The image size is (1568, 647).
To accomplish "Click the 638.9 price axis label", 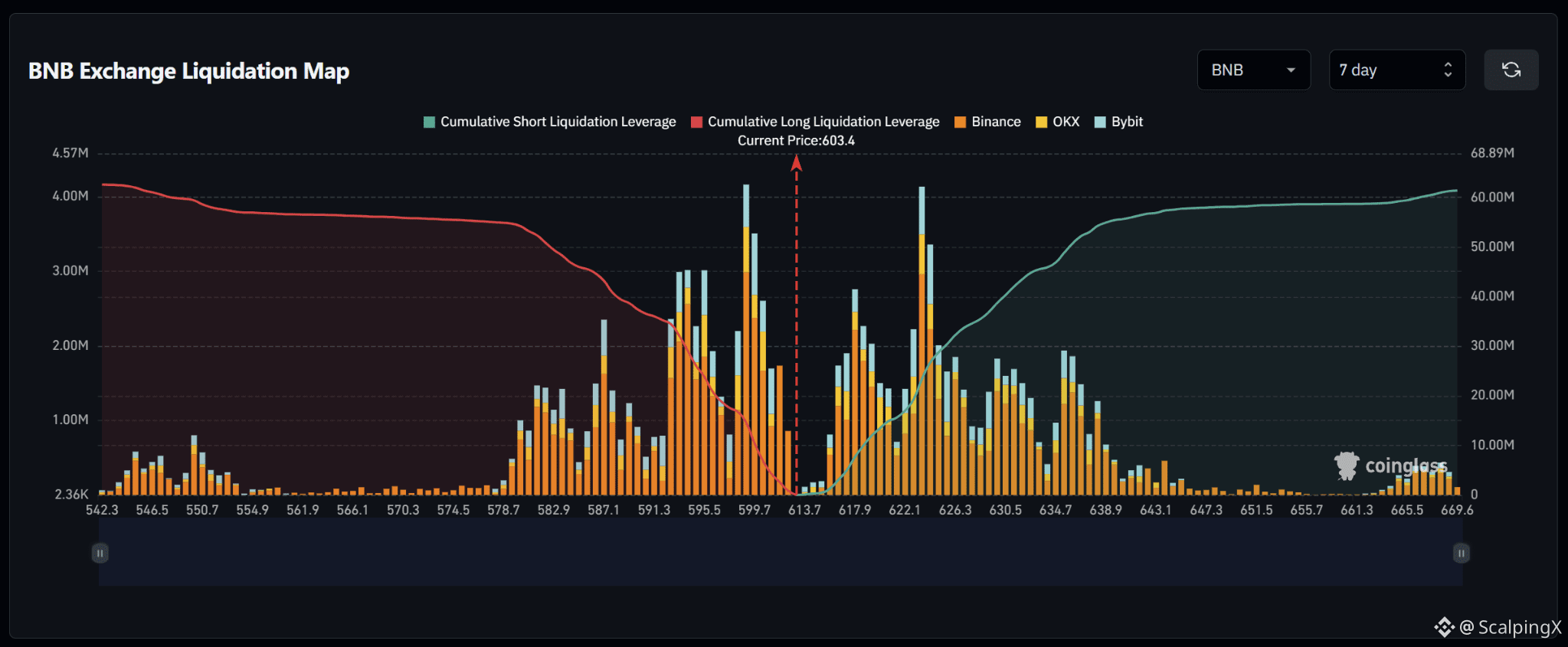I will point(1106,510).
